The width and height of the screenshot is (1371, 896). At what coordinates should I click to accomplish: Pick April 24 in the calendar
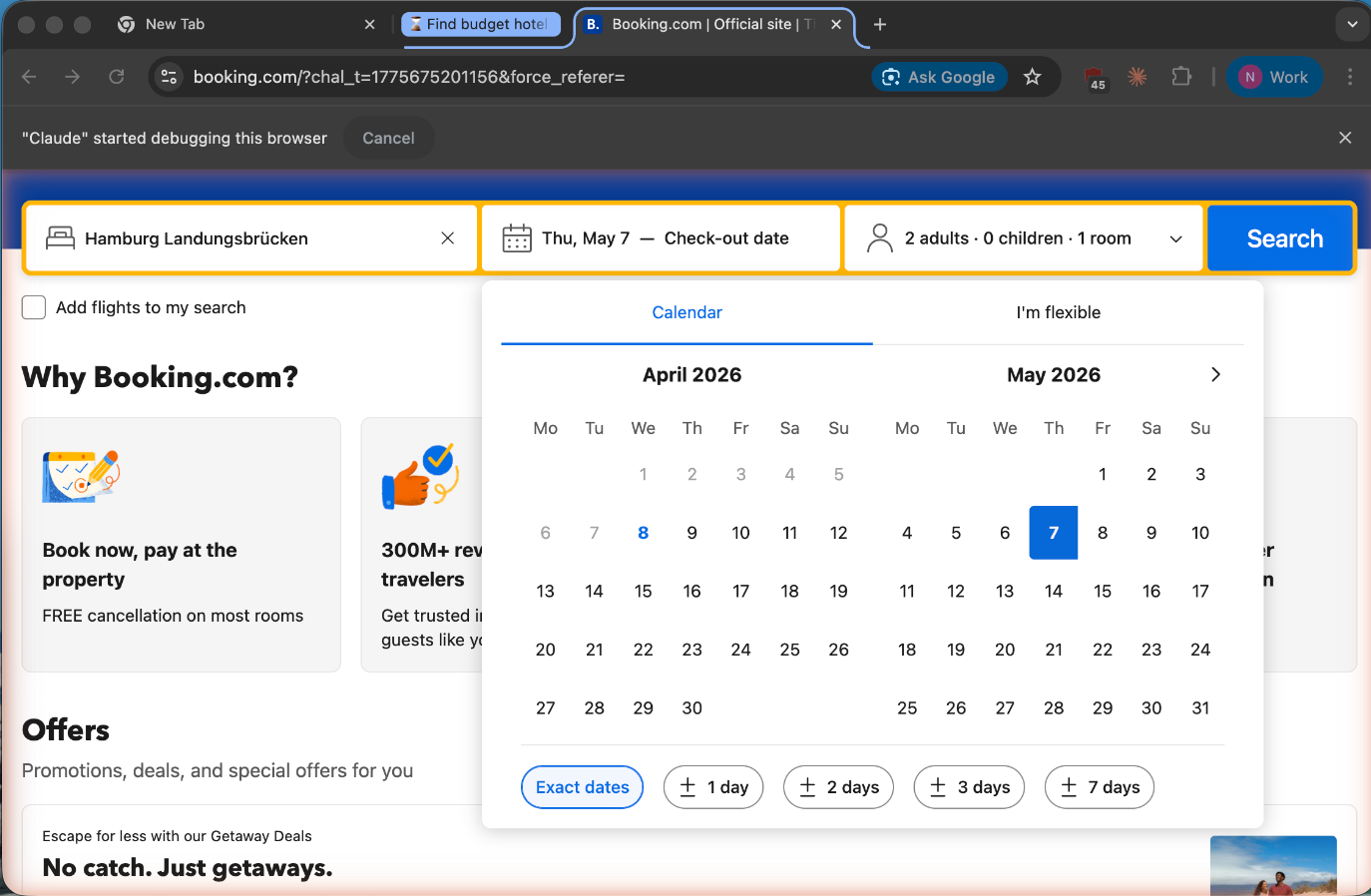pyautogui.click(x=741, y=650)
